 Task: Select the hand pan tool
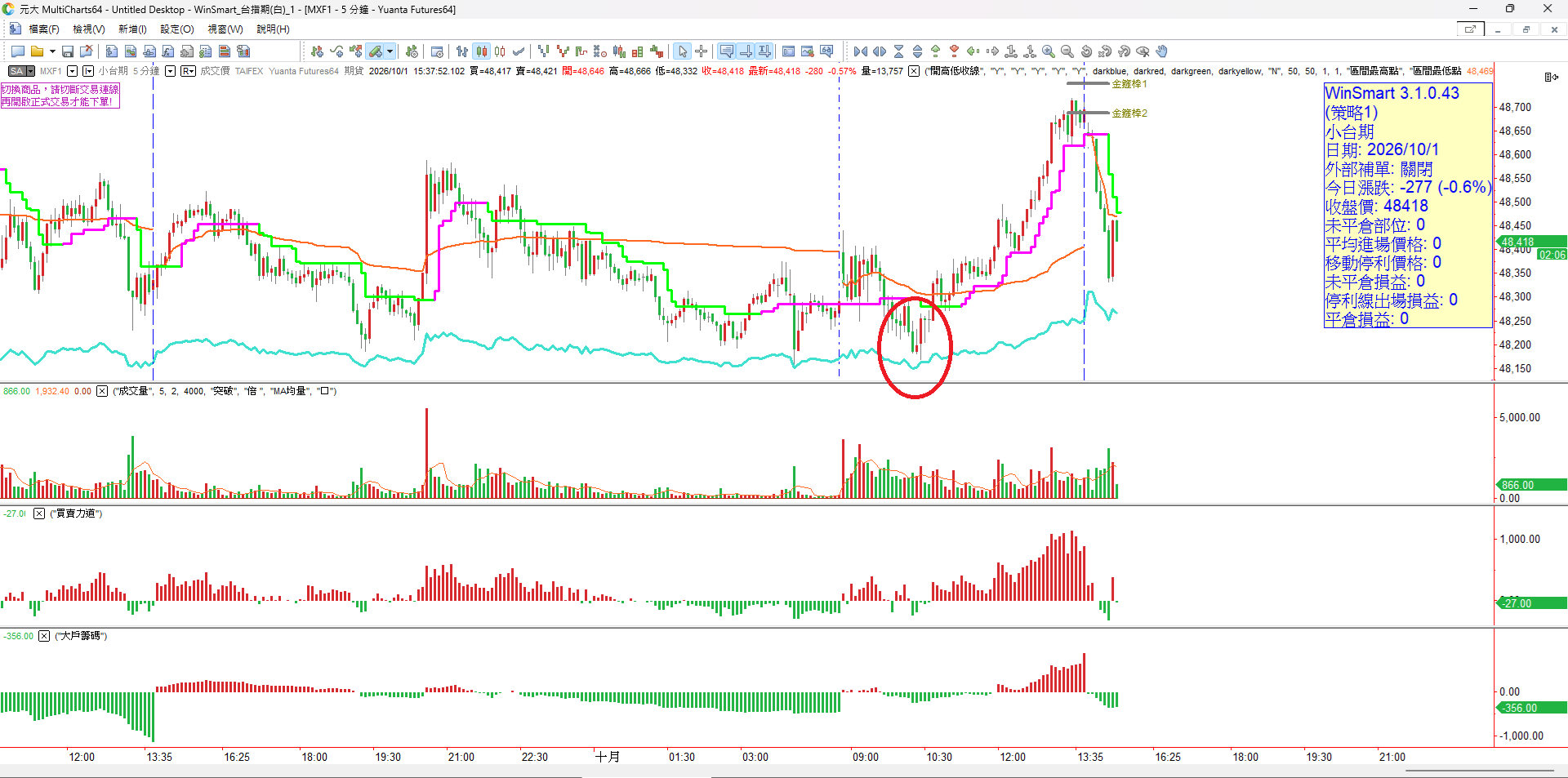pos(1161,51)
